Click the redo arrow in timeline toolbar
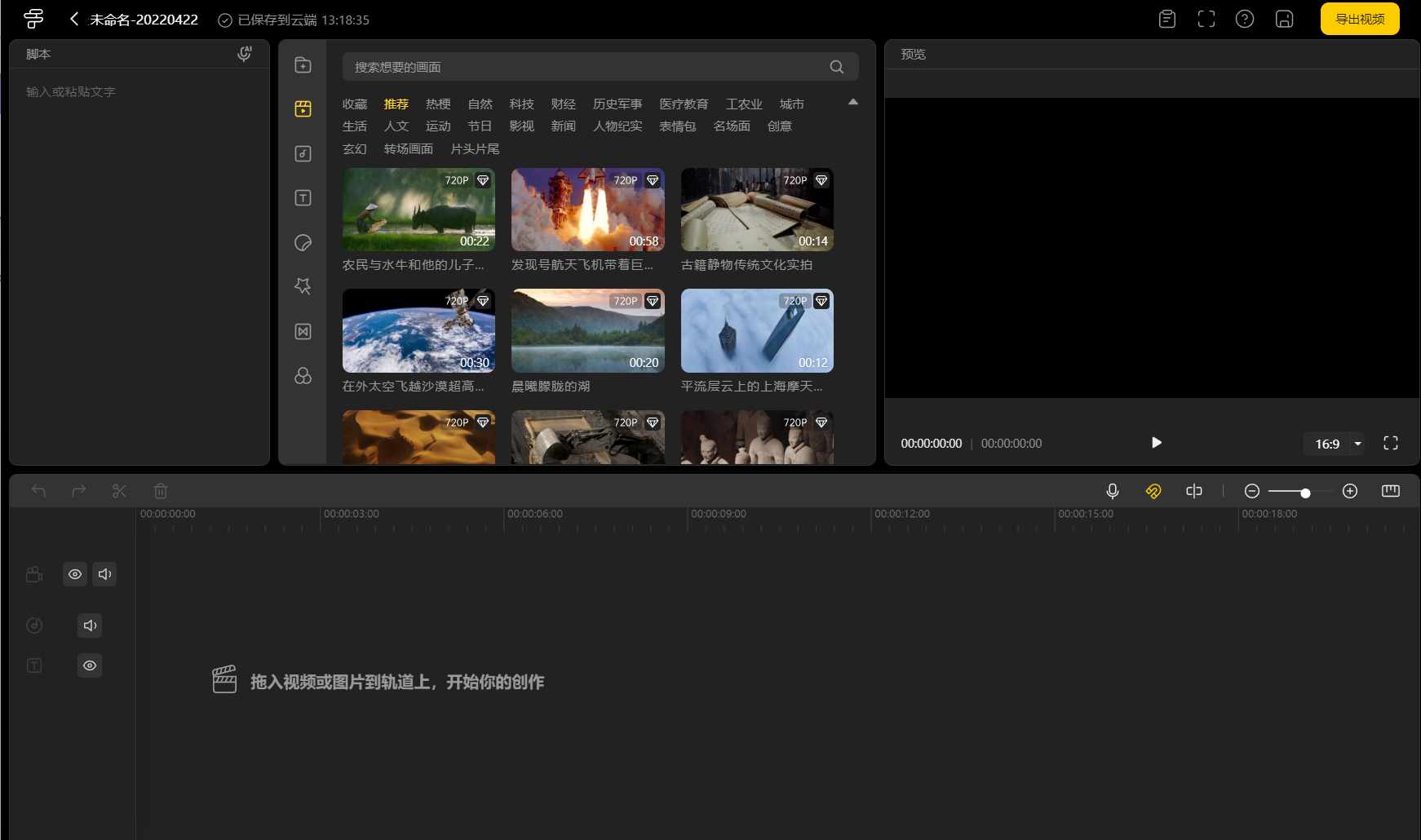Screen dimensions: 1421x840 click(78, 490)
